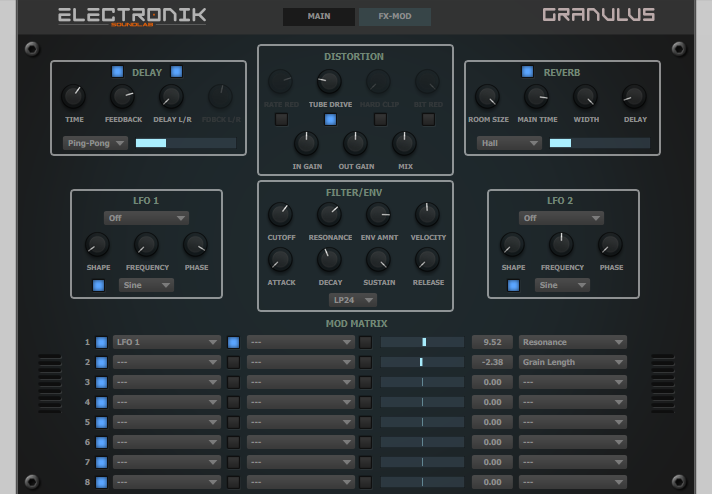Viewport: 712px width, 494px height.
Task: Disable the TUBE DRIVE toggle
Action: pos(331,119)
